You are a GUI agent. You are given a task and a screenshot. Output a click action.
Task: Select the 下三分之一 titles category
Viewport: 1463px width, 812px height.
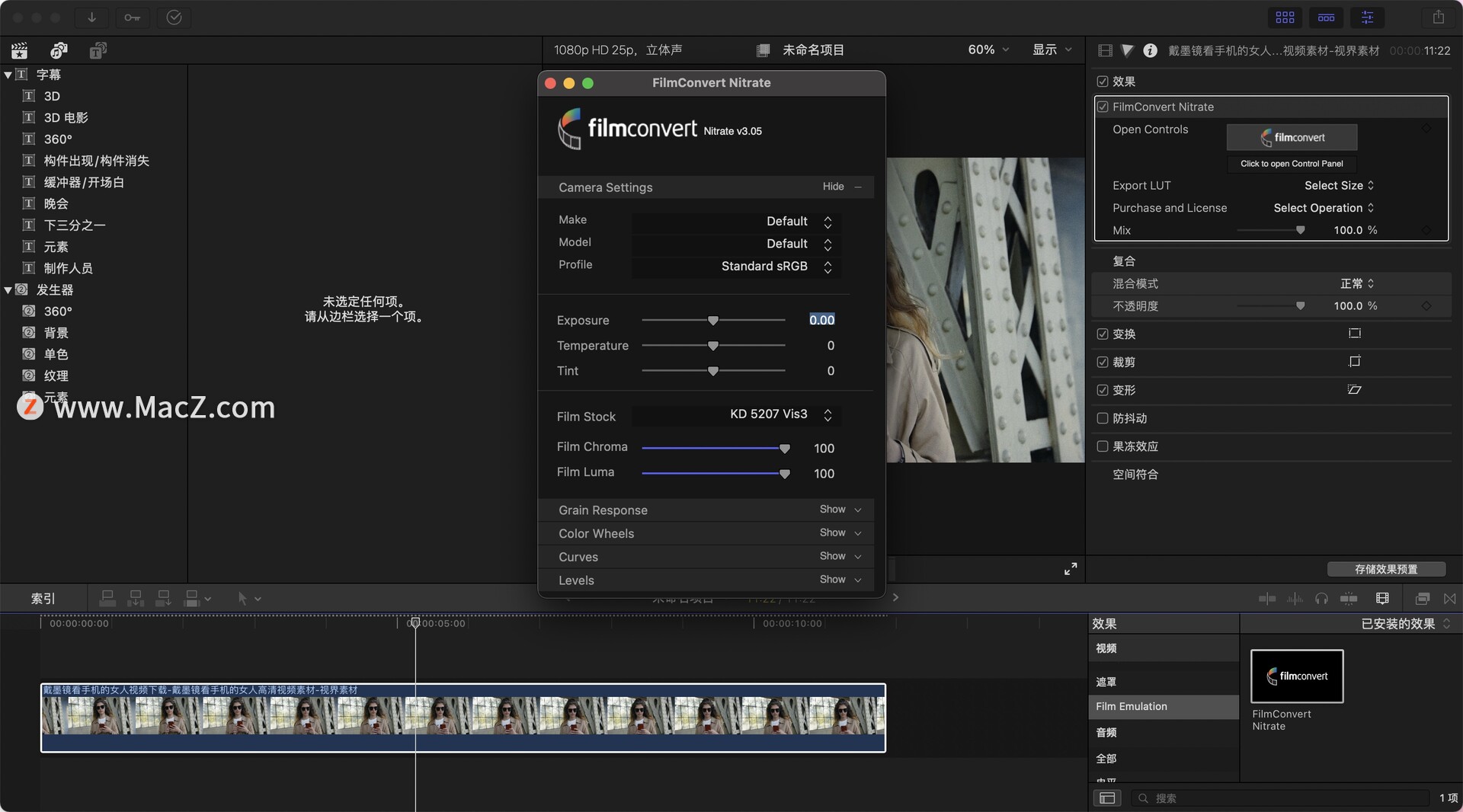click(74, 225)
